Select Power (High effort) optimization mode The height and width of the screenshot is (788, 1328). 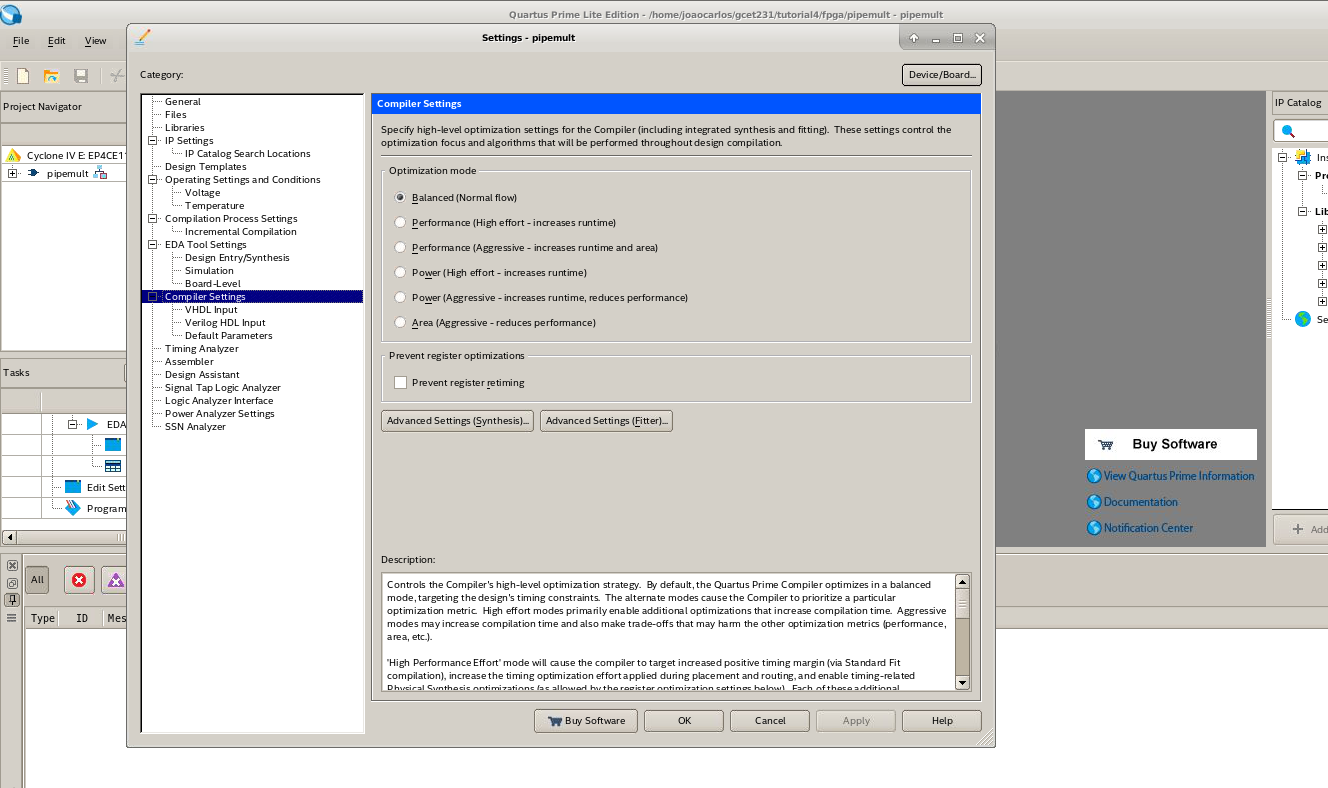pyautogui.click(x=401, y=273)
